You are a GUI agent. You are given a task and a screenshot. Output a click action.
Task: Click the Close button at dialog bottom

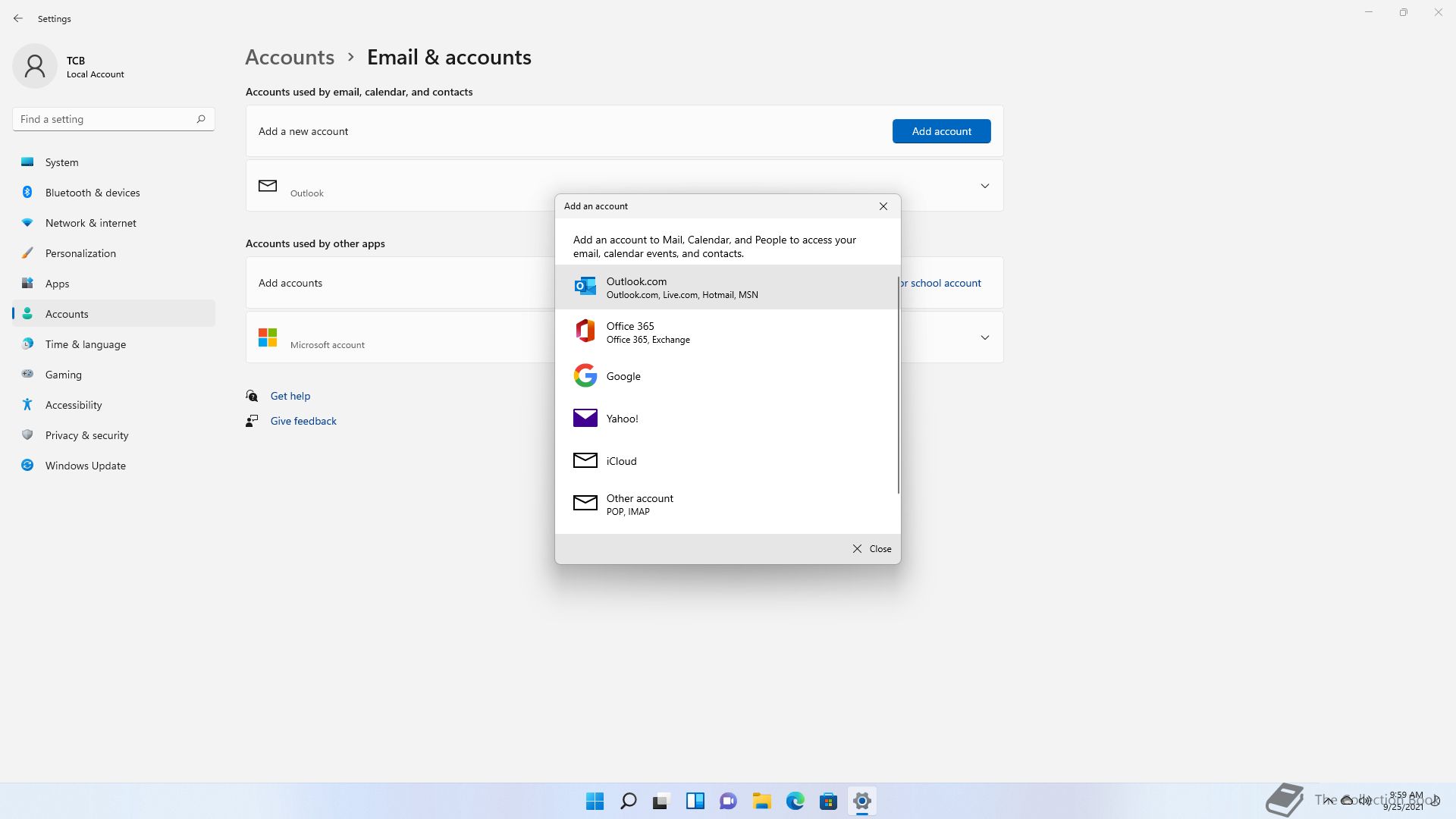click(x=872, y=548)
